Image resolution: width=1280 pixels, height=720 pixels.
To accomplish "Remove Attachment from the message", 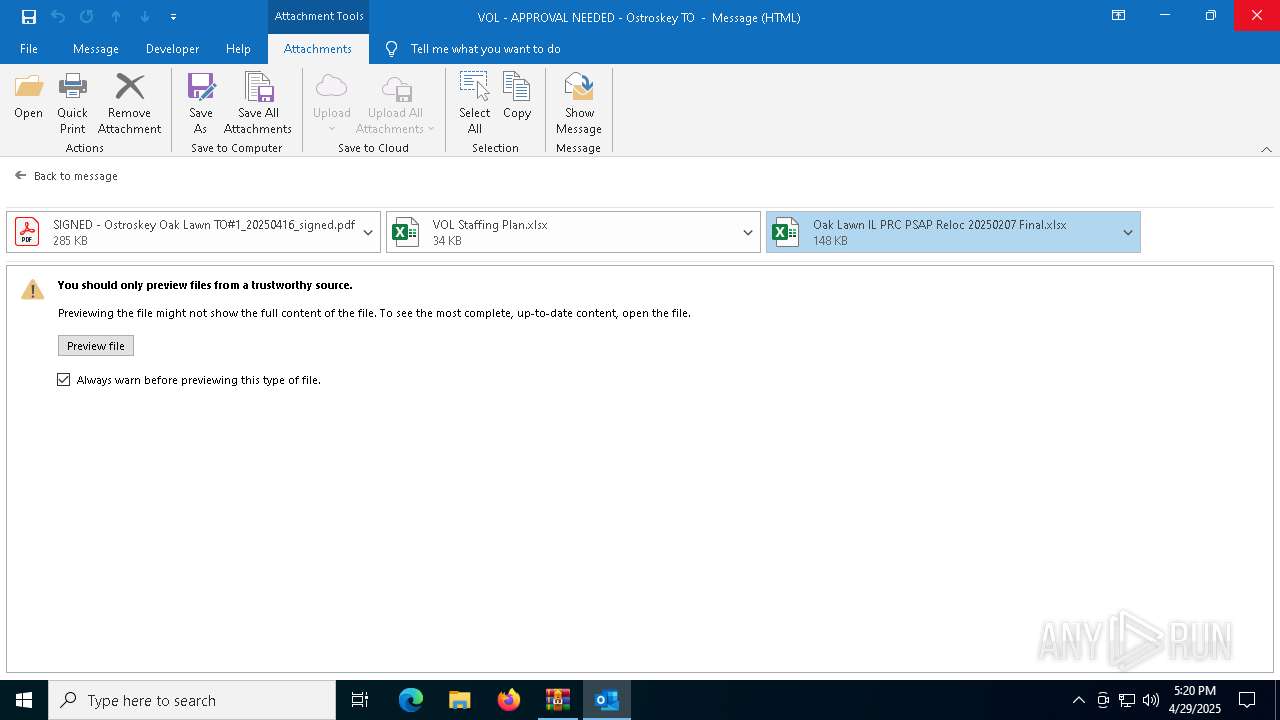I will click(129, 103).
